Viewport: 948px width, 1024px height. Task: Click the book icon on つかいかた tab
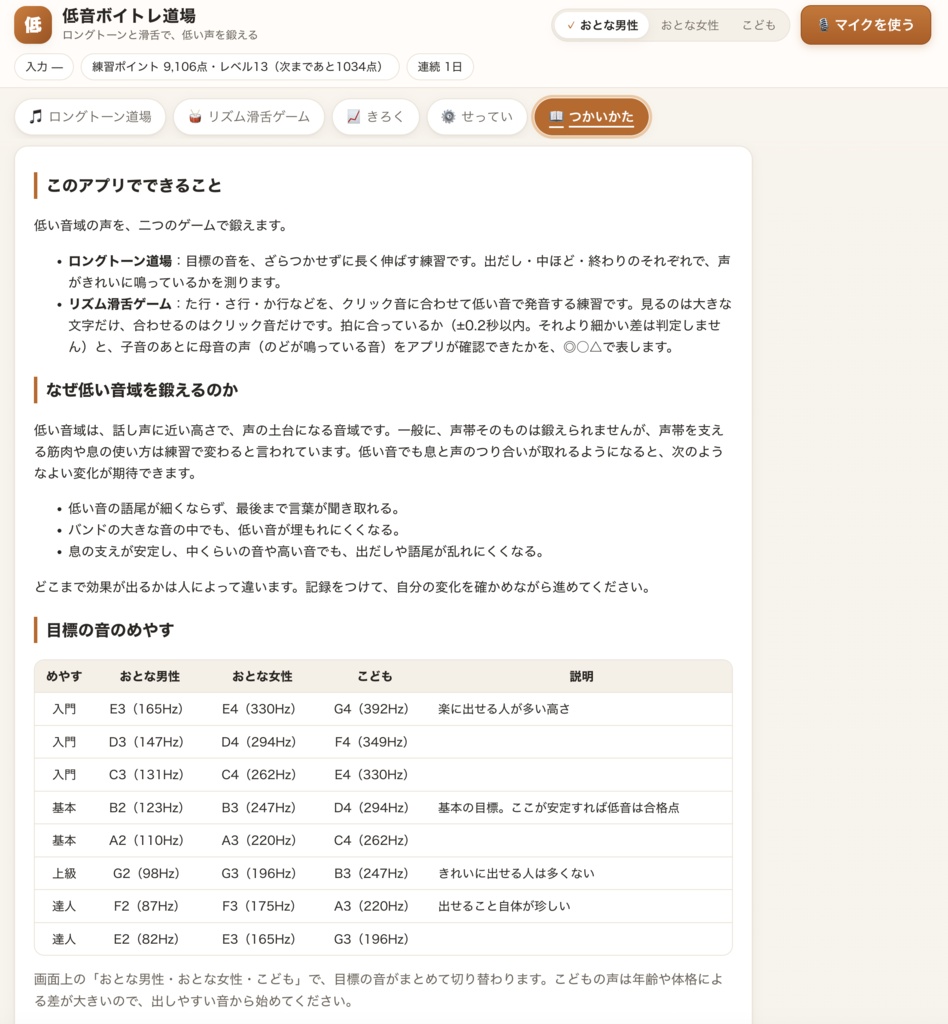556,116
